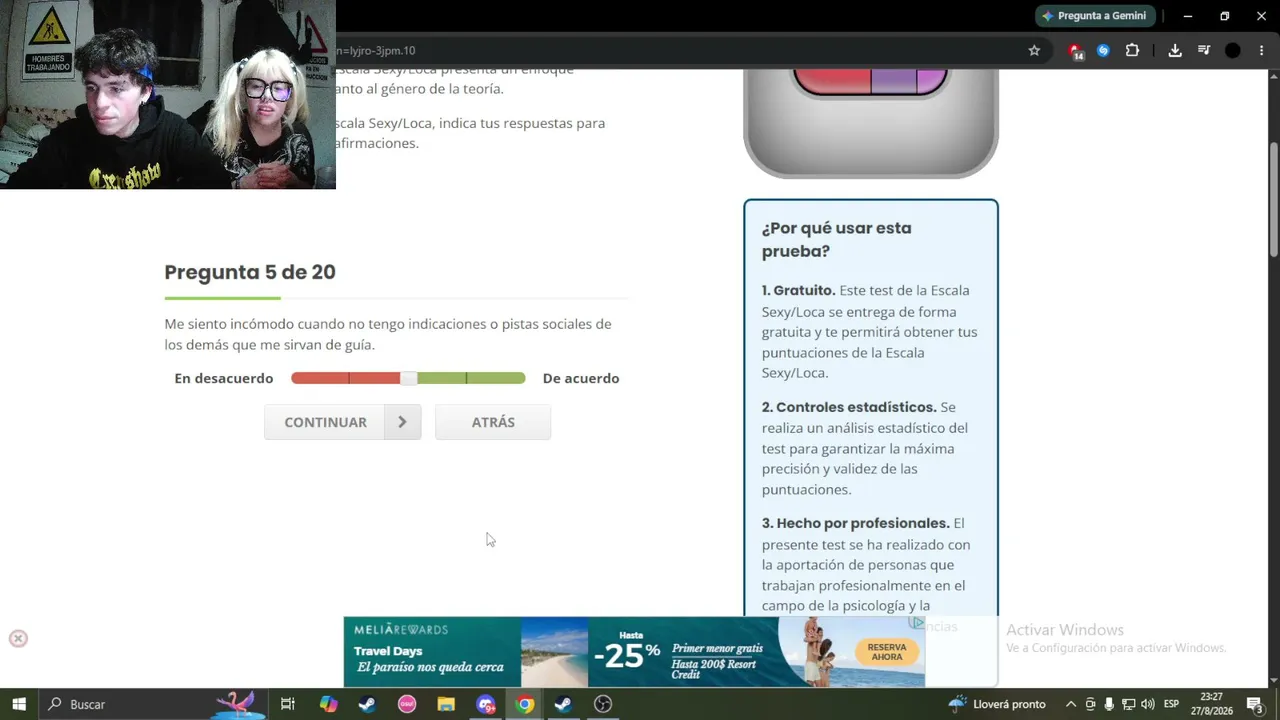
Task: Open osu! from the taskbar
Action: [407, 704]
